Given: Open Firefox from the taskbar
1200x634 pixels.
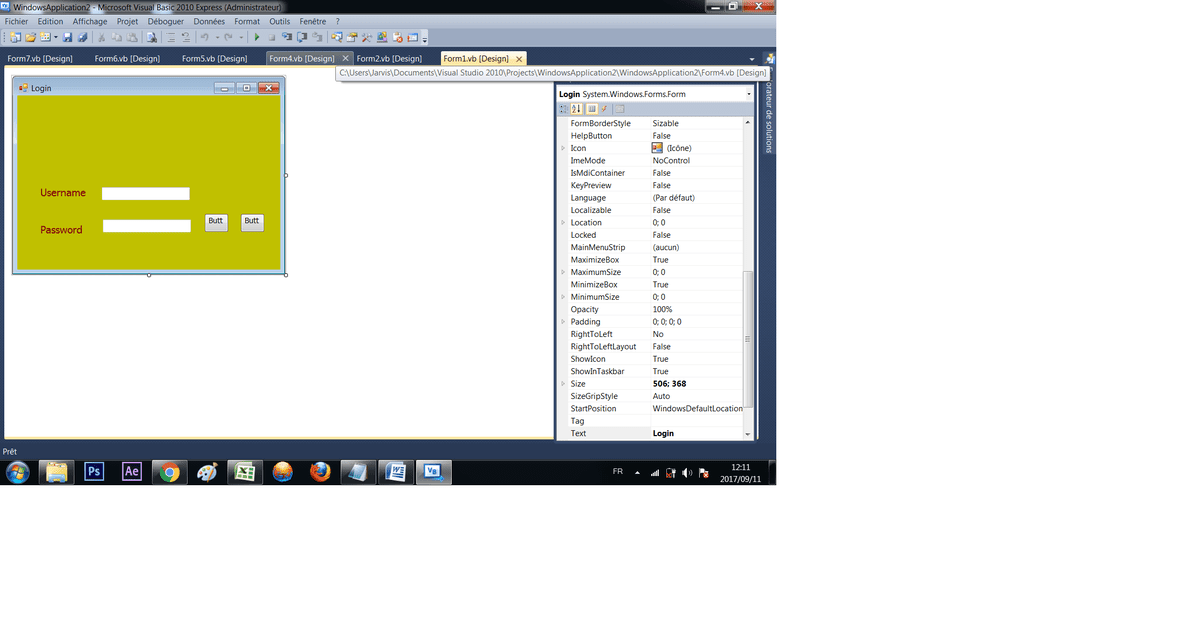Looking at the screenshot, I should pyautogui.click(x=320, y=472).
